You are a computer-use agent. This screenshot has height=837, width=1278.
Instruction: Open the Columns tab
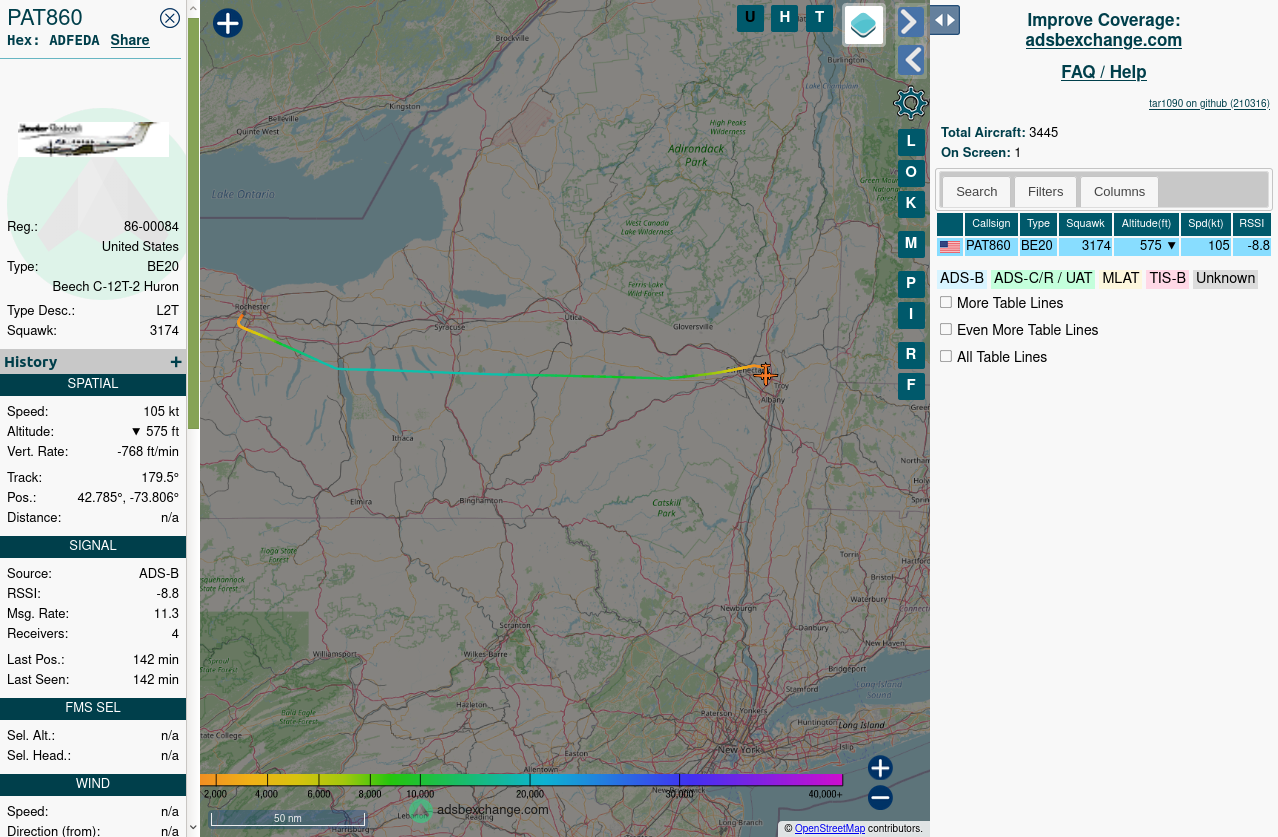1119,192
